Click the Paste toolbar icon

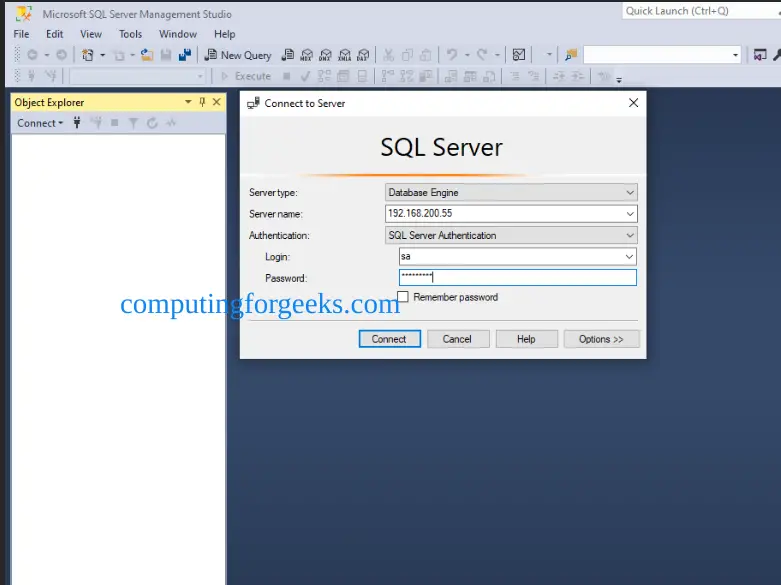pos(426,55)
